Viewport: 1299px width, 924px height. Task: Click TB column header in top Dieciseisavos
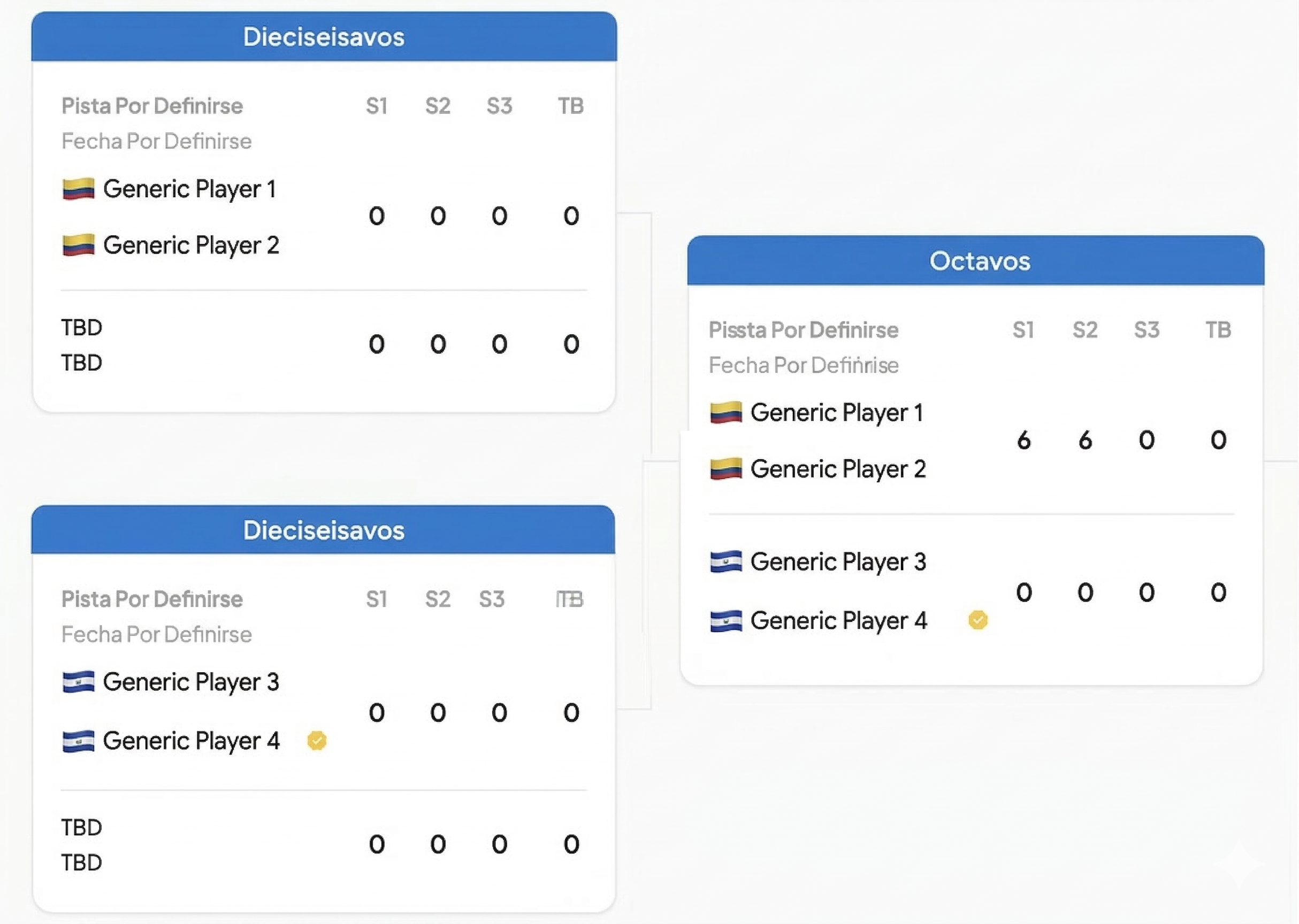pyautogui.click(x=570, y=106)
